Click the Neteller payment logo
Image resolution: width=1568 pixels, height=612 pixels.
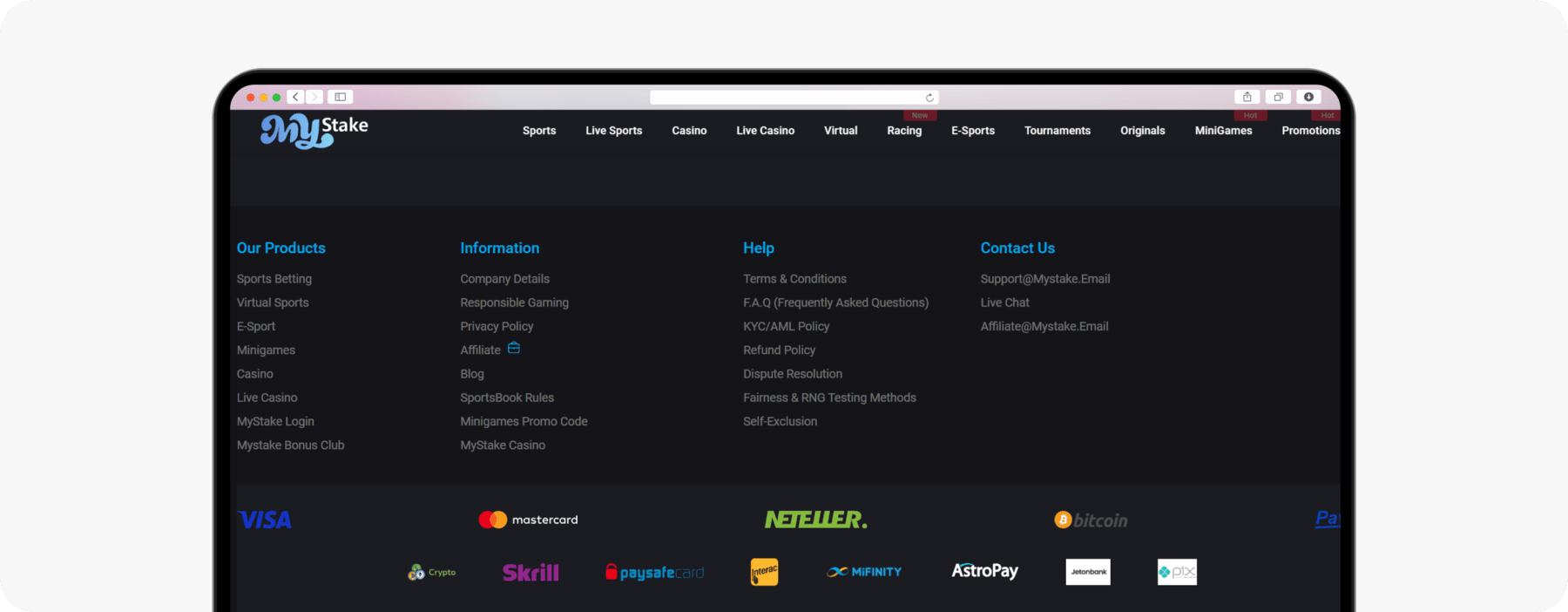(816, 520)
